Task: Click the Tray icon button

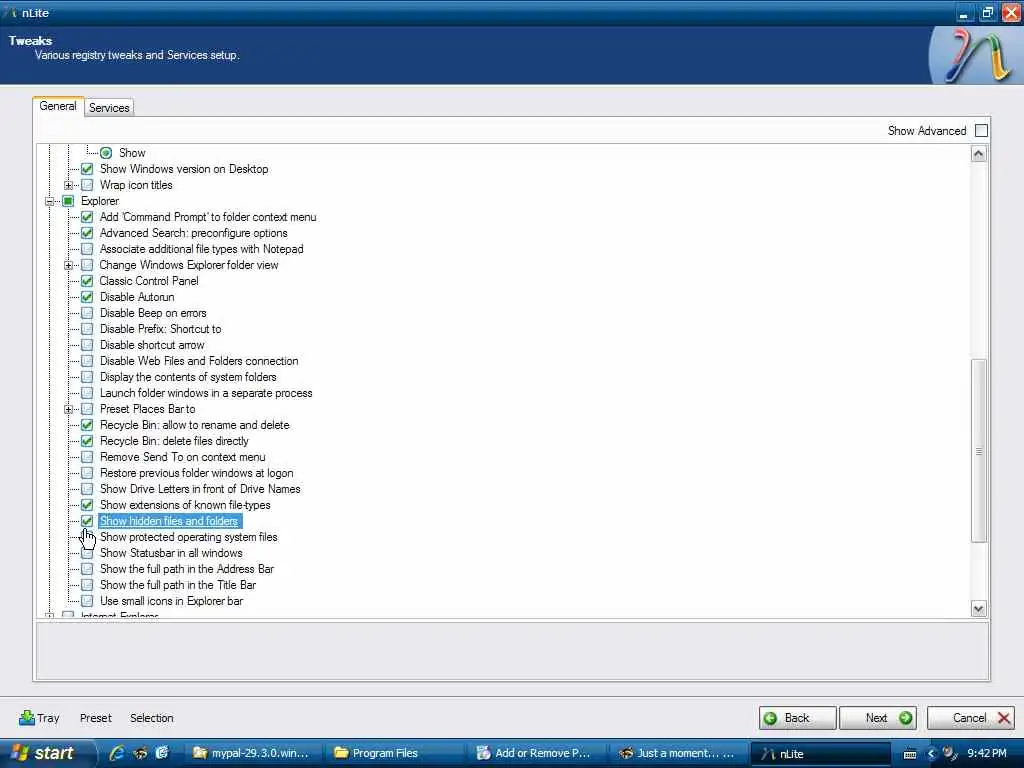Action: point(39,718)
